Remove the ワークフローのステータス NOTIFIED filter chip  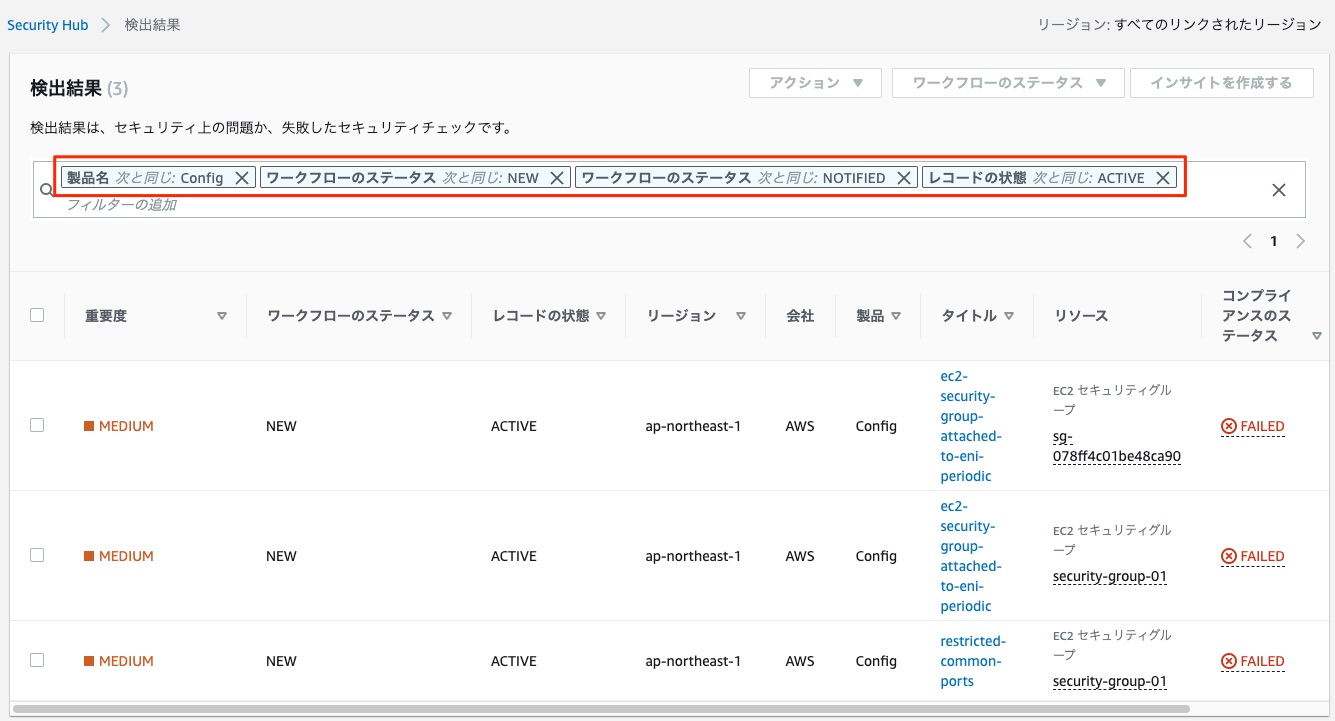[x=904, y=178]
